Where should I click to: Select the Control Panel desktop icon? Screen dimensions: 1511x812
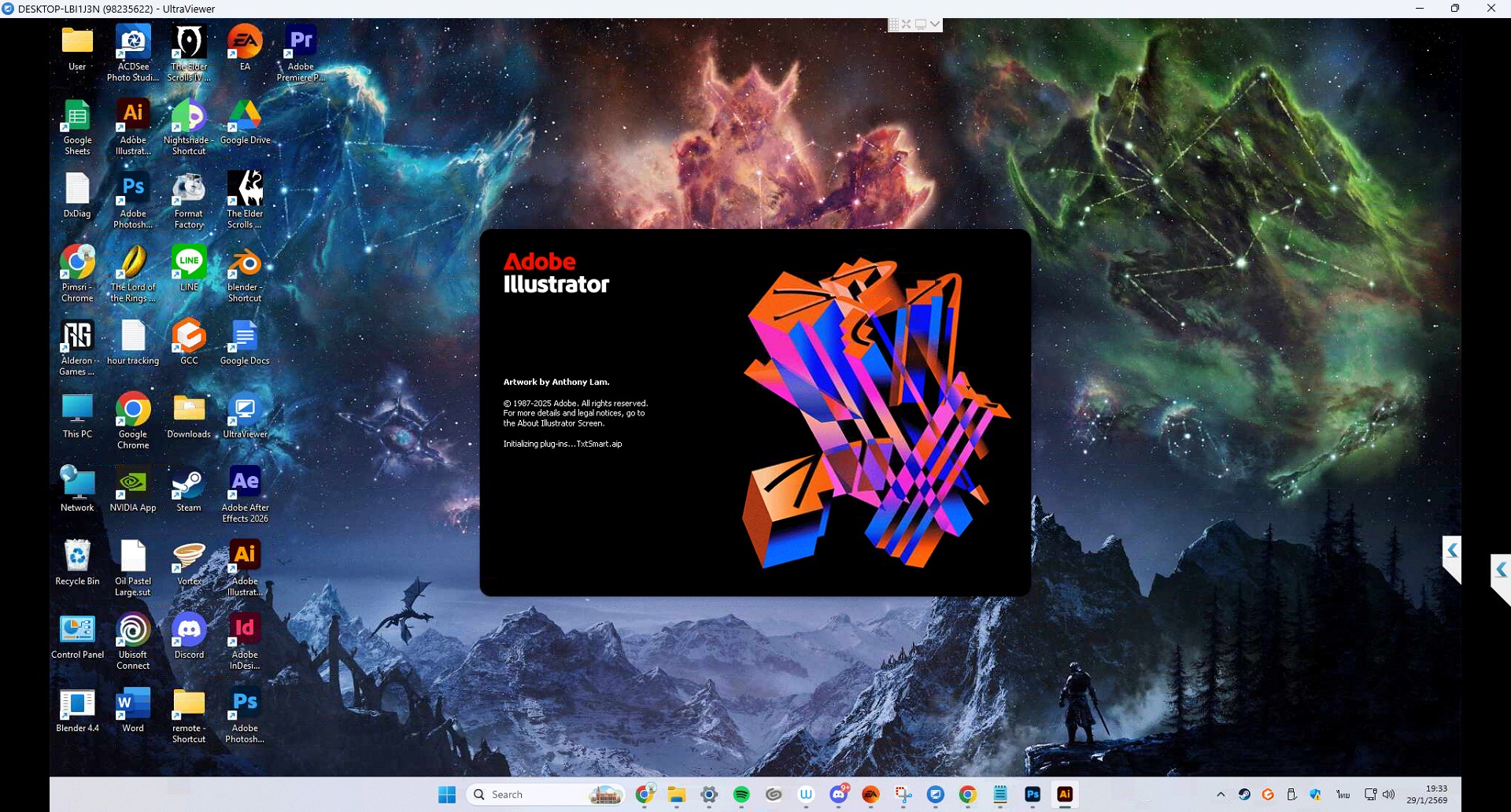tap(77, 637)
